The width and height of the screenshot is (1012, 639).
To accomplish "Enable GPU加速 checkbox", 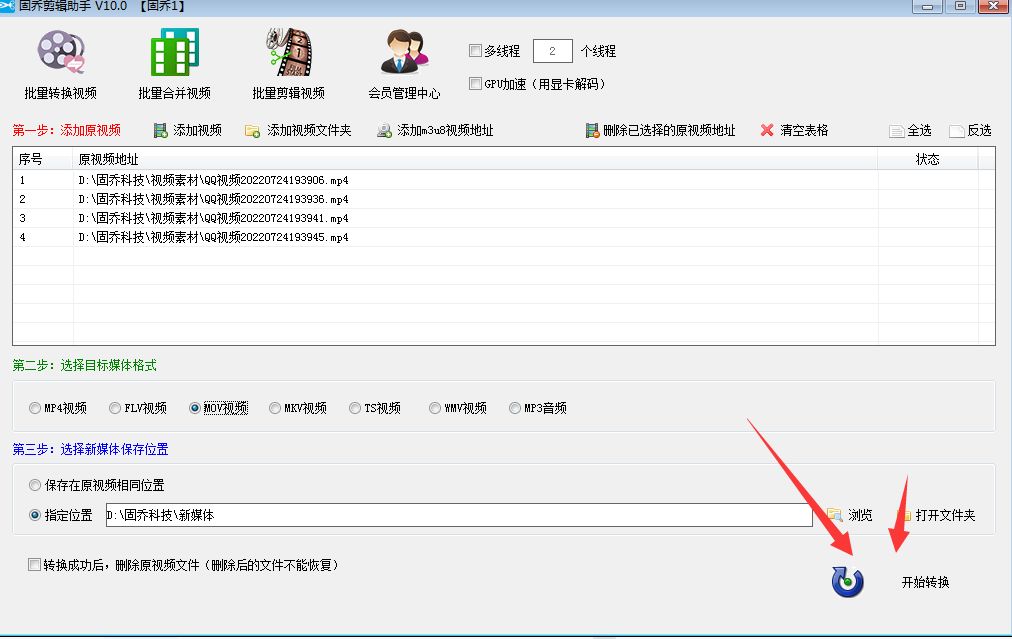I will pos(475,83).
